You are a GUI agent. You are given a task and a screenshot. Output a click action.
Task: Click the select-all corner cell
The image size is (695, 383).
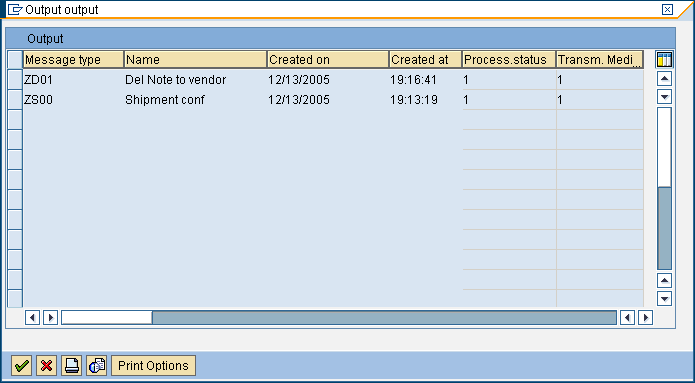pyautogui.click(x=15, y=59)
